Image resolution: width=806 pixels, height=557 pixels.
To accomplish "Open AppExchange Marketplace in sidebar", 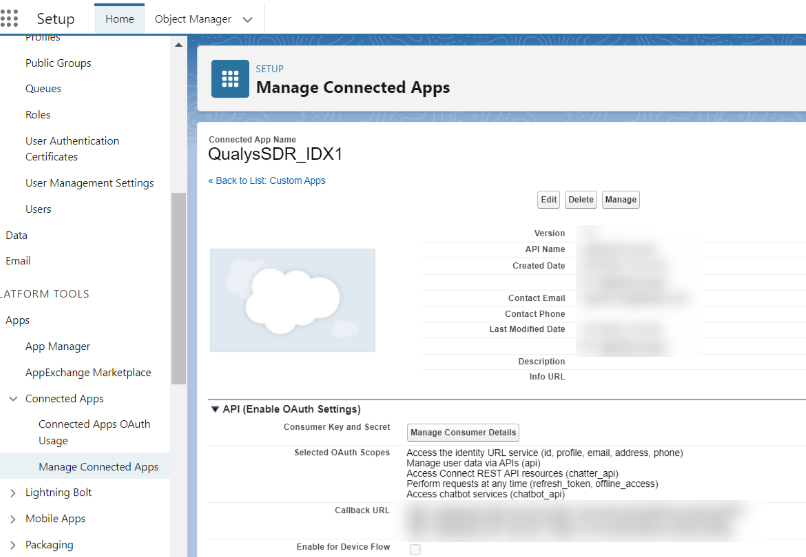I will [x=88, y=373].
